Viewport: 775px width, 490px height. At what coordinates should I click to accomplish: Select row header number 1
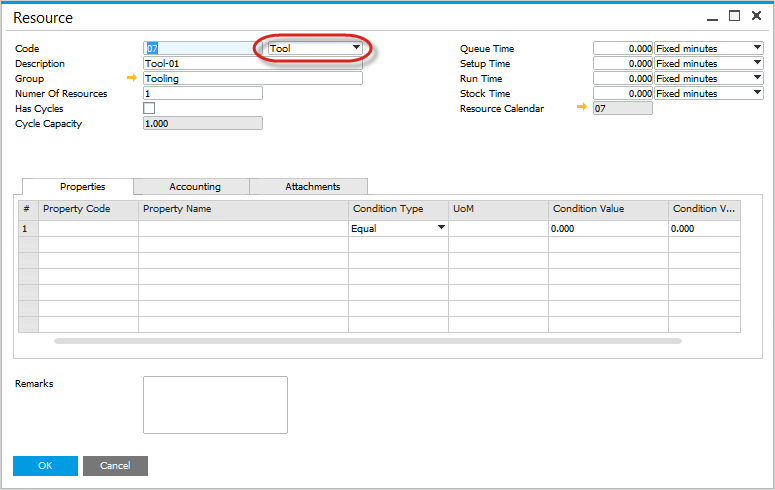click(28, 228)
